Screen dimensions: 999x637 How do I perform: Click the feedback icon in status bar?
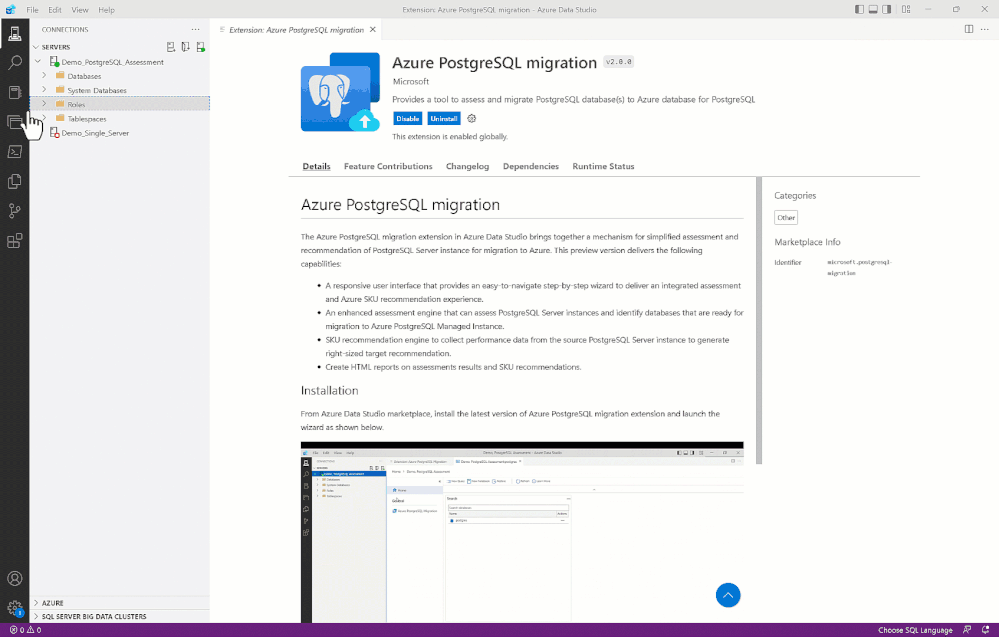click(x=967, y=630)
